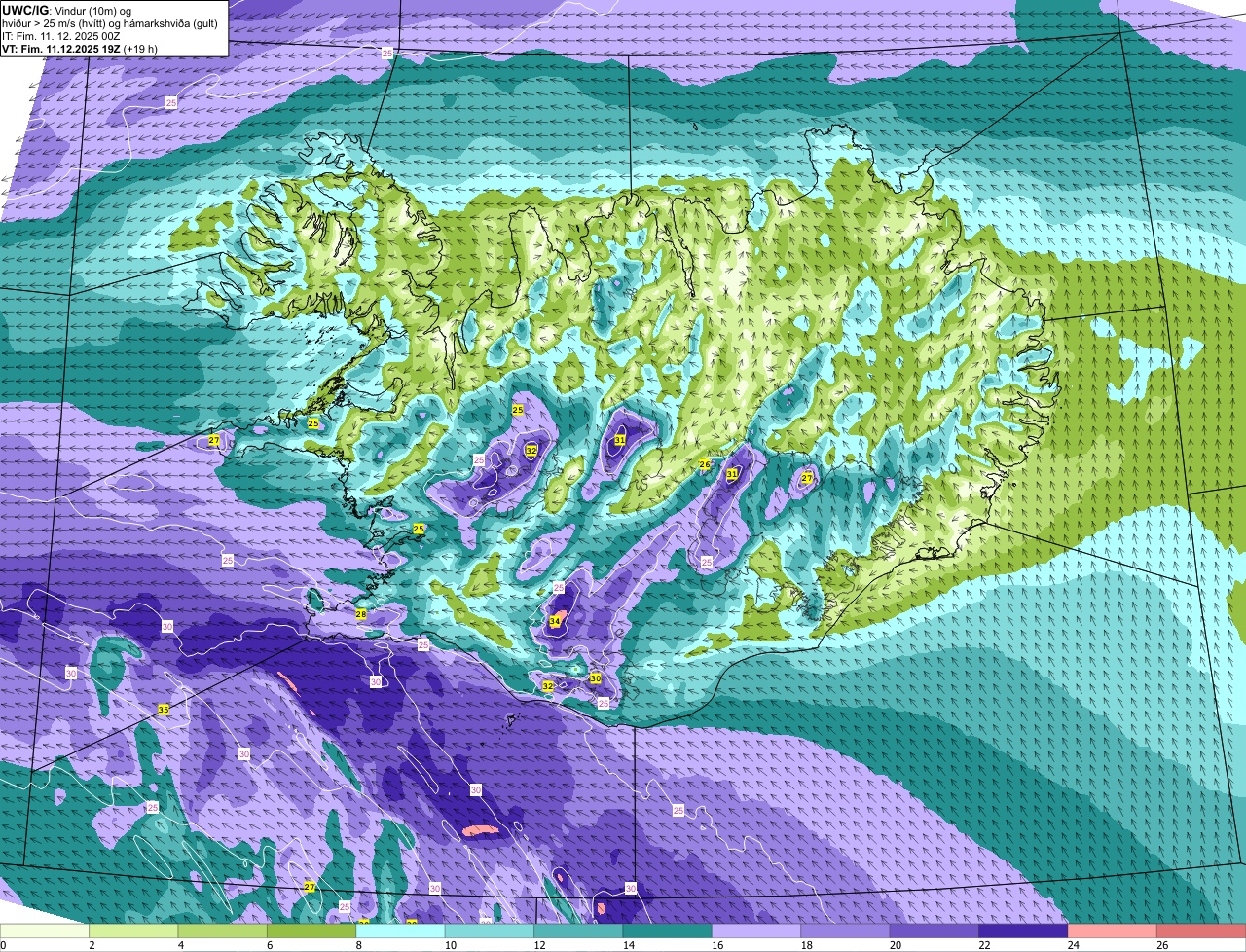Click the '0' tick on the legend scale

click(x=3, y=945)
